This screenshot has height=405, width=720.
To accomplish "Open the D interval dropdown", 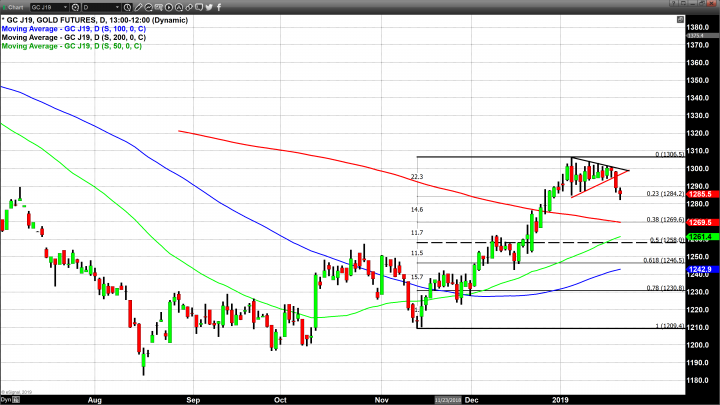I will [101, 7].
